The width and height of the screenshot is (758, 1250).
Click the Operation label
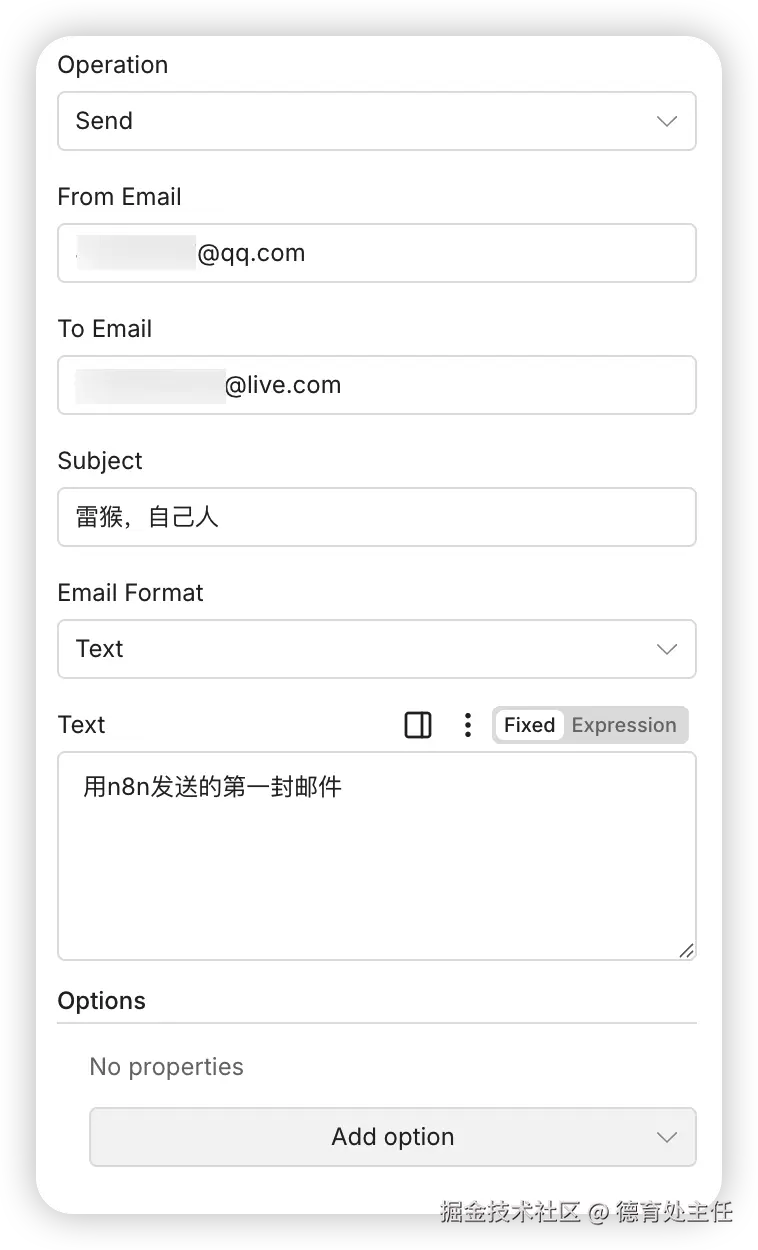pyautogui.click(x=113, y=65)
